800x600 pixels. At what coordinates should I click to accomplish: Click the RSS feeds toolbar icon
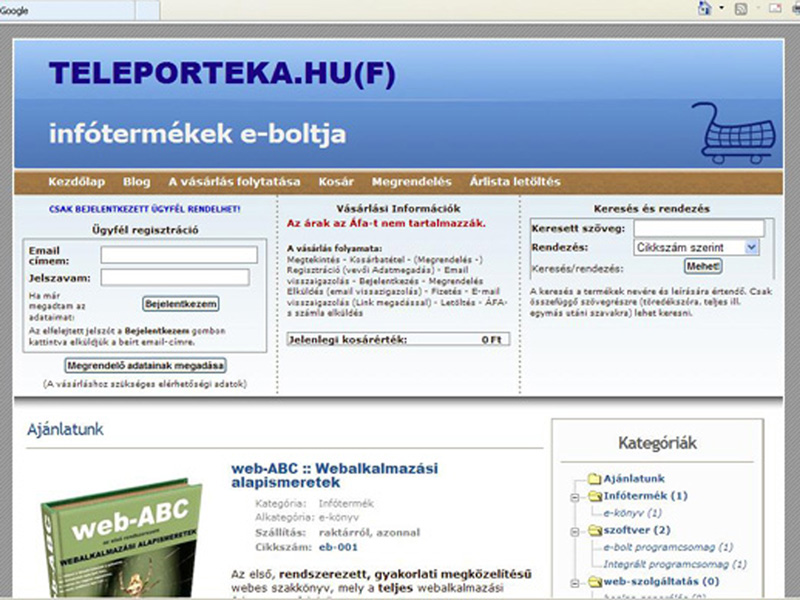pyautogui.click(x=741, y=9)
